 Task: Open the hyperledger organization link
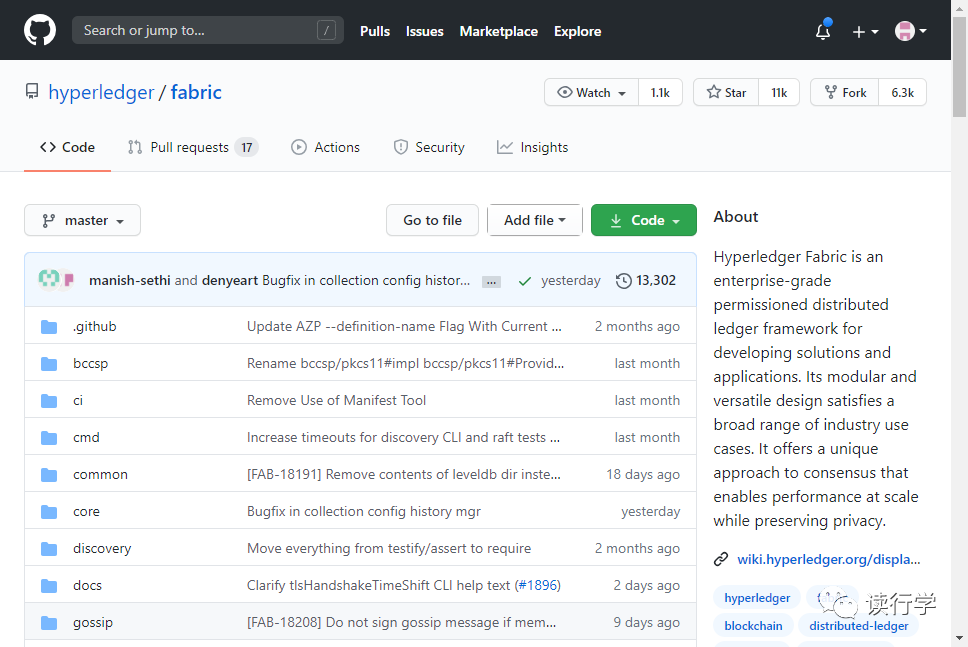[101, 92]
